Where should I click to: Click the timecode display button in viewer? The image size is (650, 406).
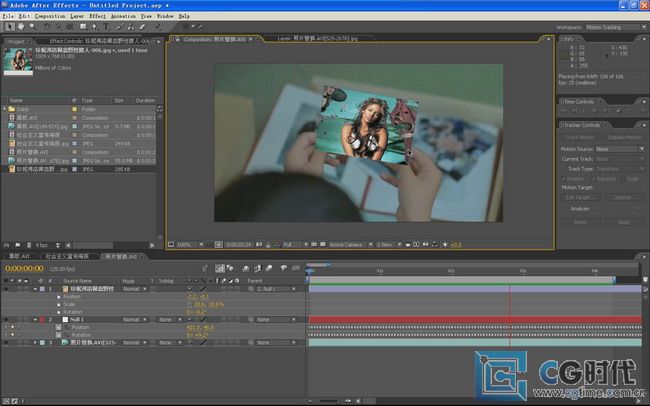click(238, 245)
